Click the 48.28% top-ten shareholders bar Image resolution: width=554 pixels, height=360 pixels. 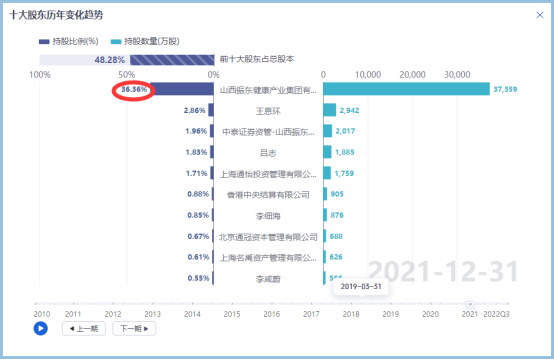pyautogui.click(x=172, y=60)
